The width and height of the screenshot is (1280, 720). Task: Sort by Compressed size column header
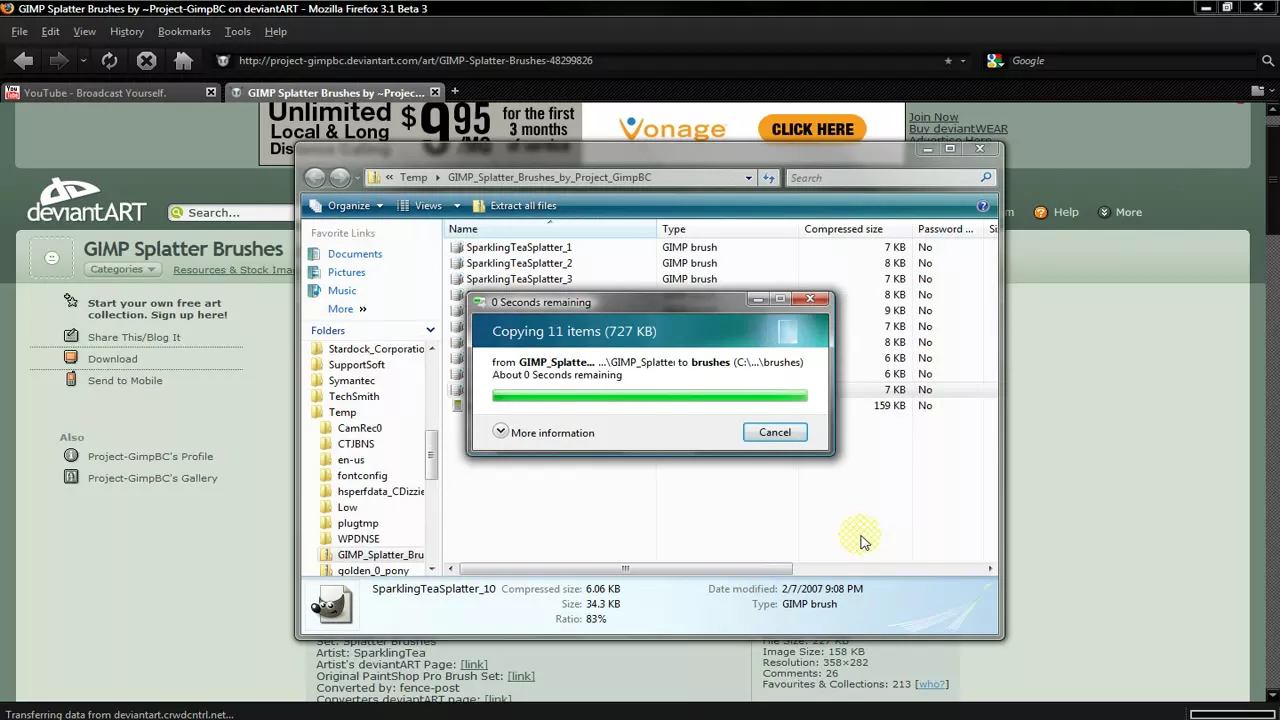856,229
